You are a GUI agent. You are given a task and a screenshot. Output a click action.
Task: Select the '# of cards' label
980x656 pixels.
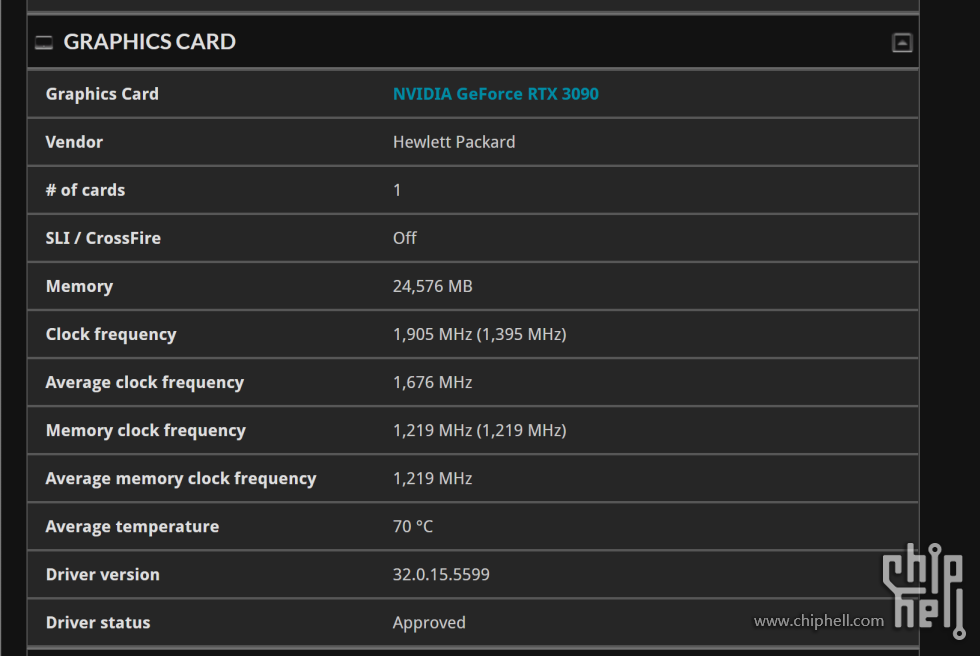point(85,191)
